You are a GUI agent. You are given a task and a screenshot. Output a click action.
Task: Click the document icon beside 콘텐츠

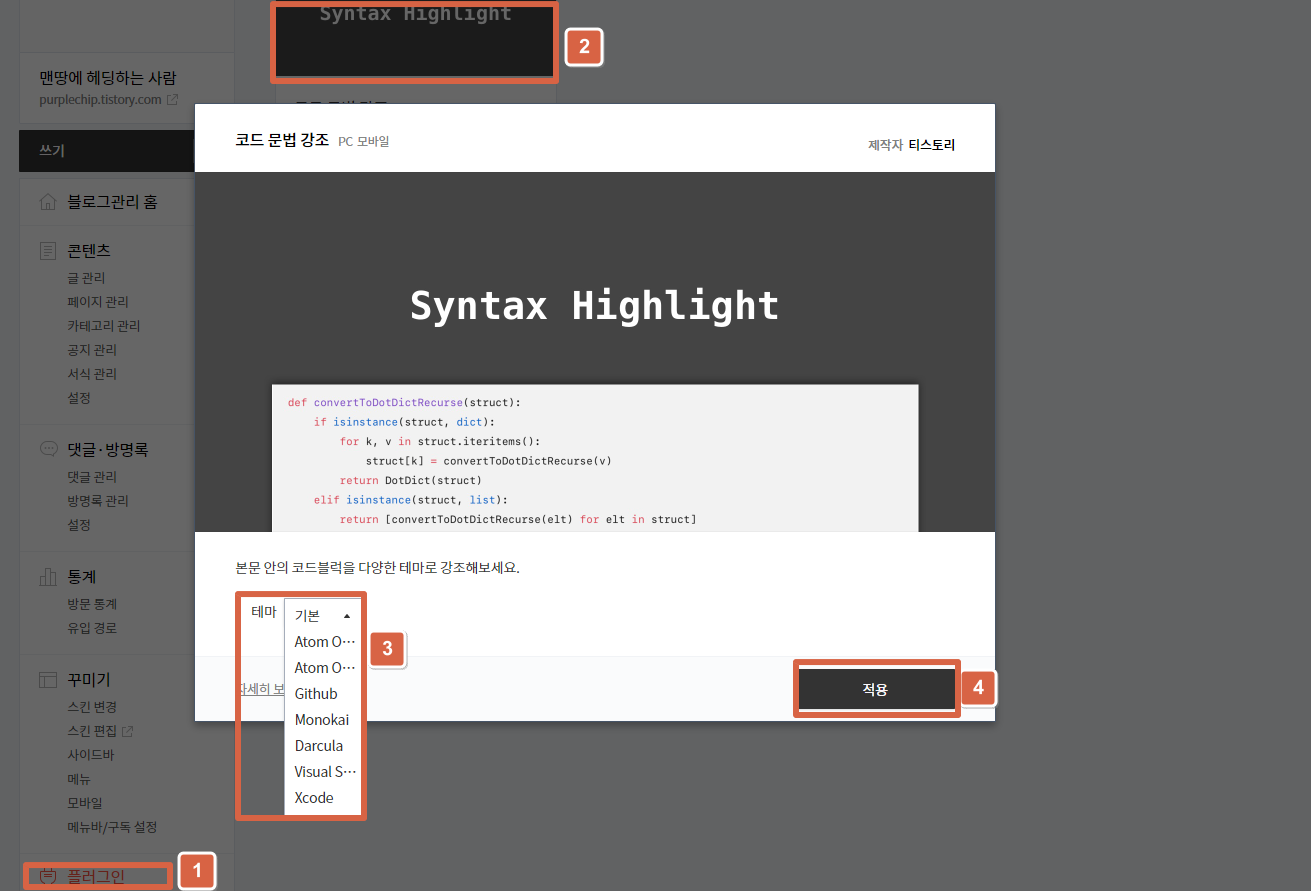click(48, 250)
